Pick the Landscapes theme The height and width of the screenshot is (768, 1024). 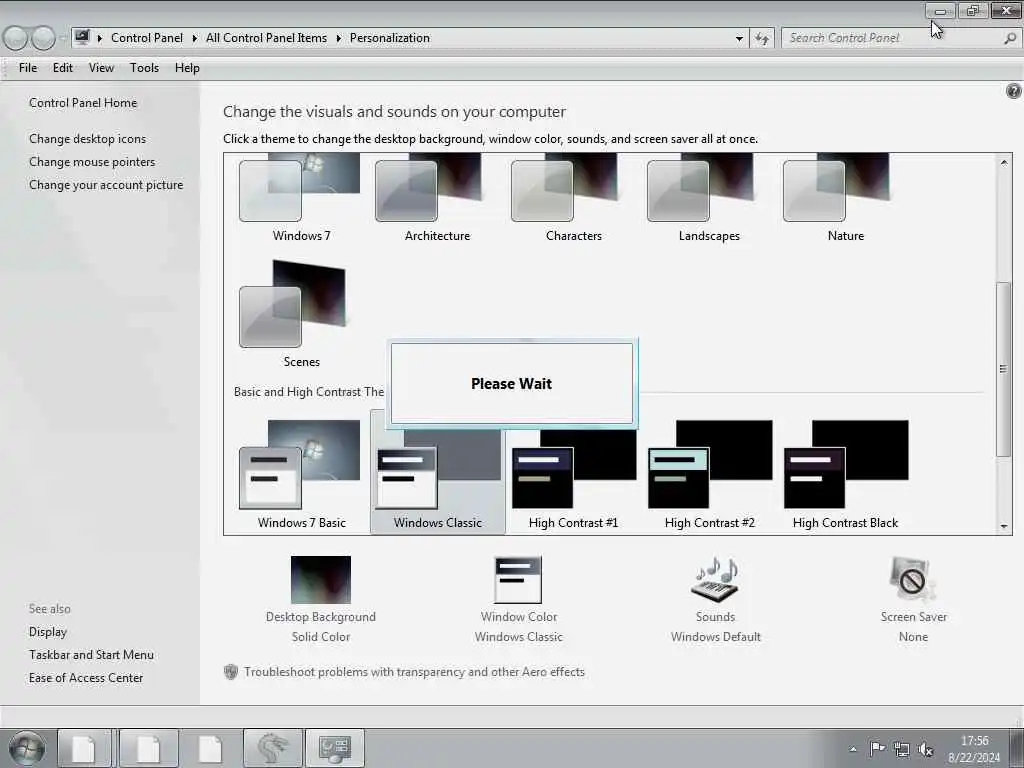pyautogui.click(x=709, y=198)
